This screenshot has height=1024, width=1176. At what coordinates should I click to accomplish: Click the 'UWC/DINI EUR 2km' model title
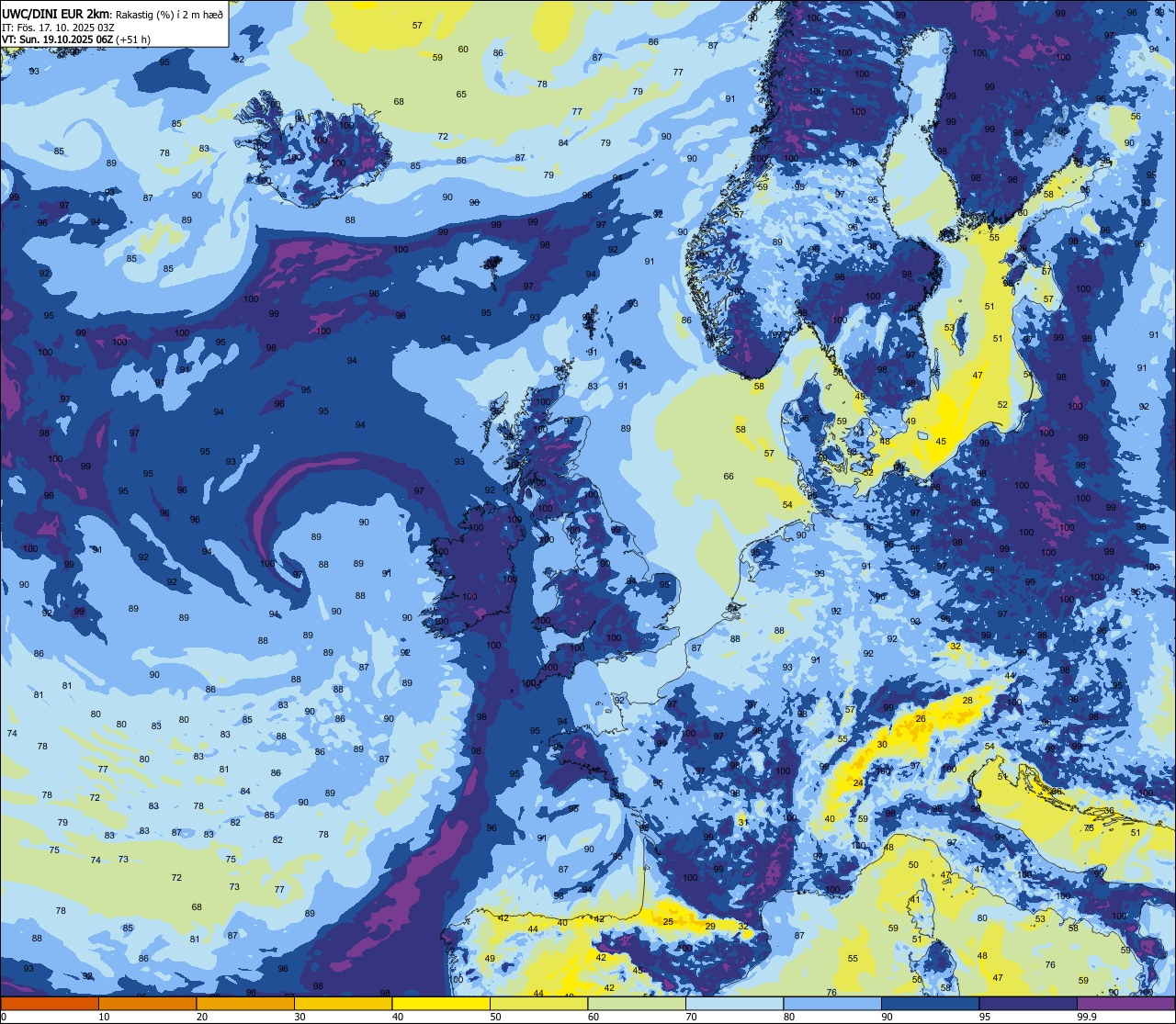(55, 13)
